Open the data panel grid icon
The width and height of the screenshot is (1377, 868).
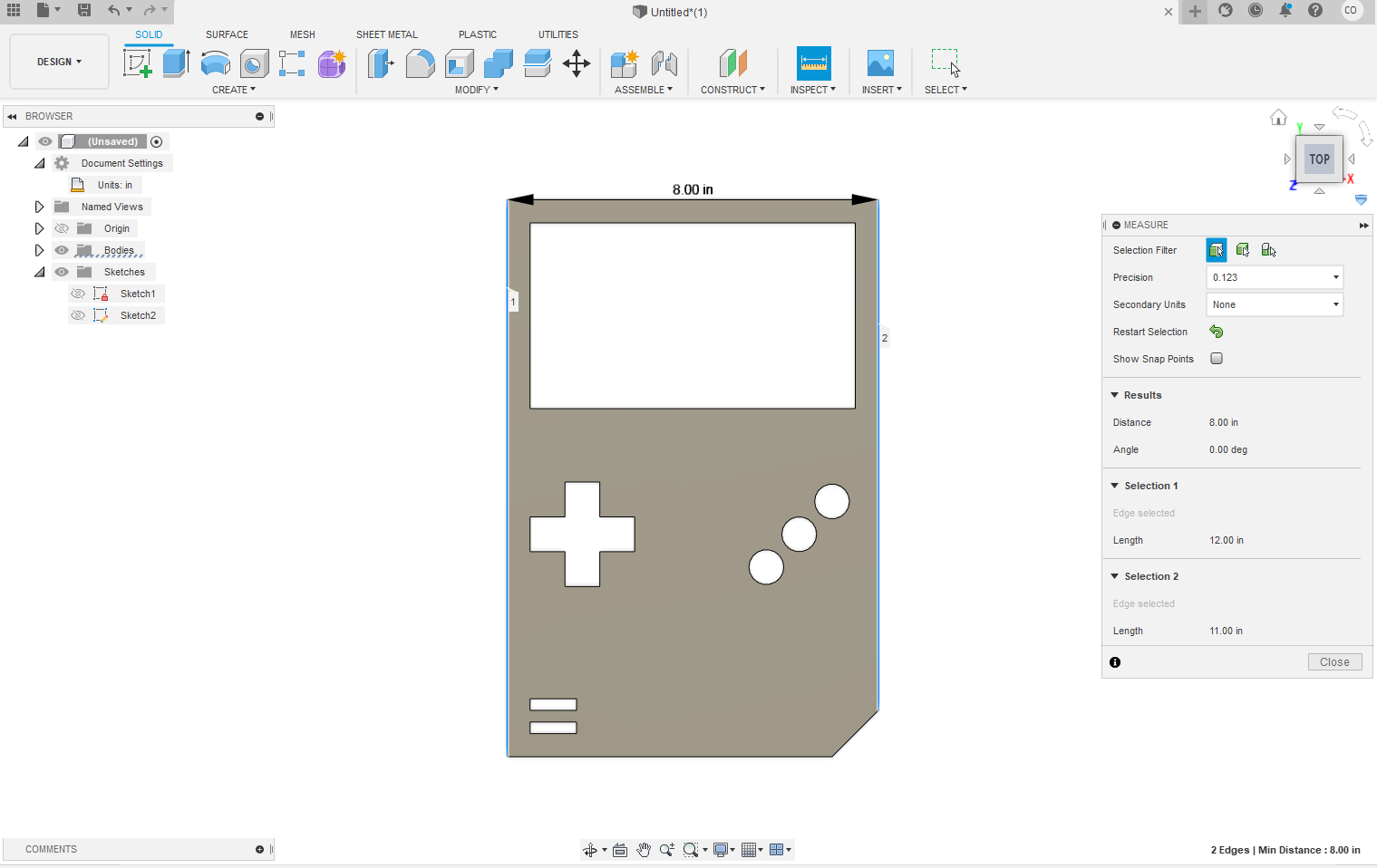click(x=14, y=10)
